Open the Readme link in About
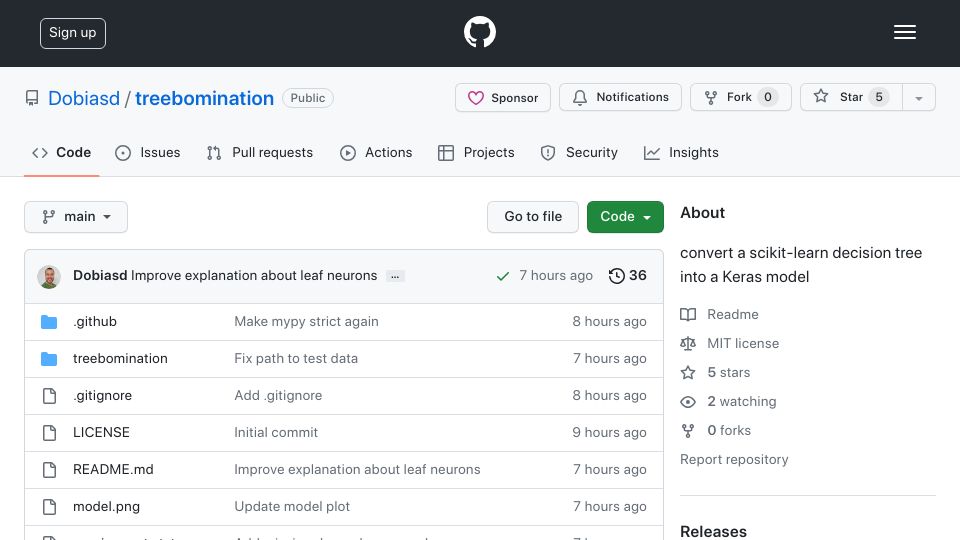Image resolution: width=960 pixels, height=540 pixels. click(733, 315)
